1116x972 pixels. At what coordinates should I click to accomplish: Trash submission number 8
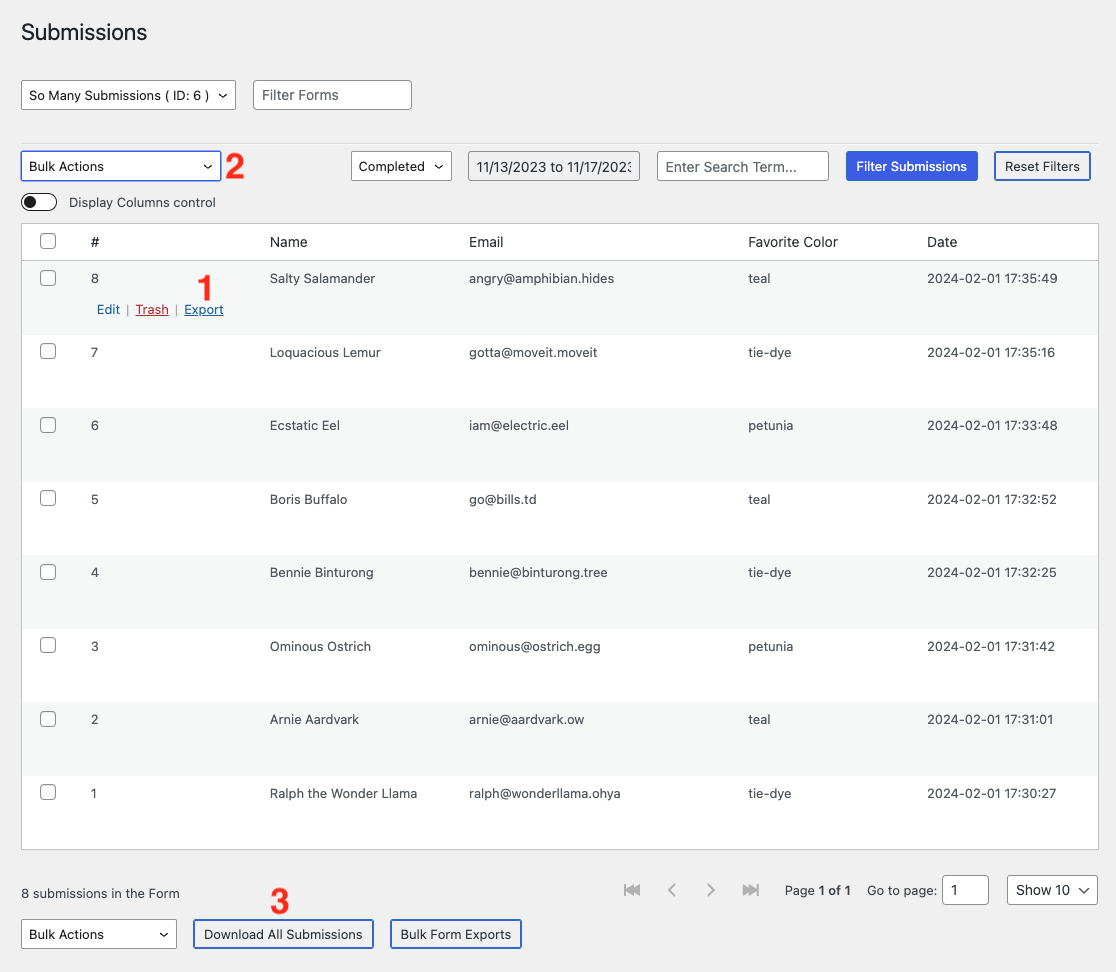tap(152, 309)
